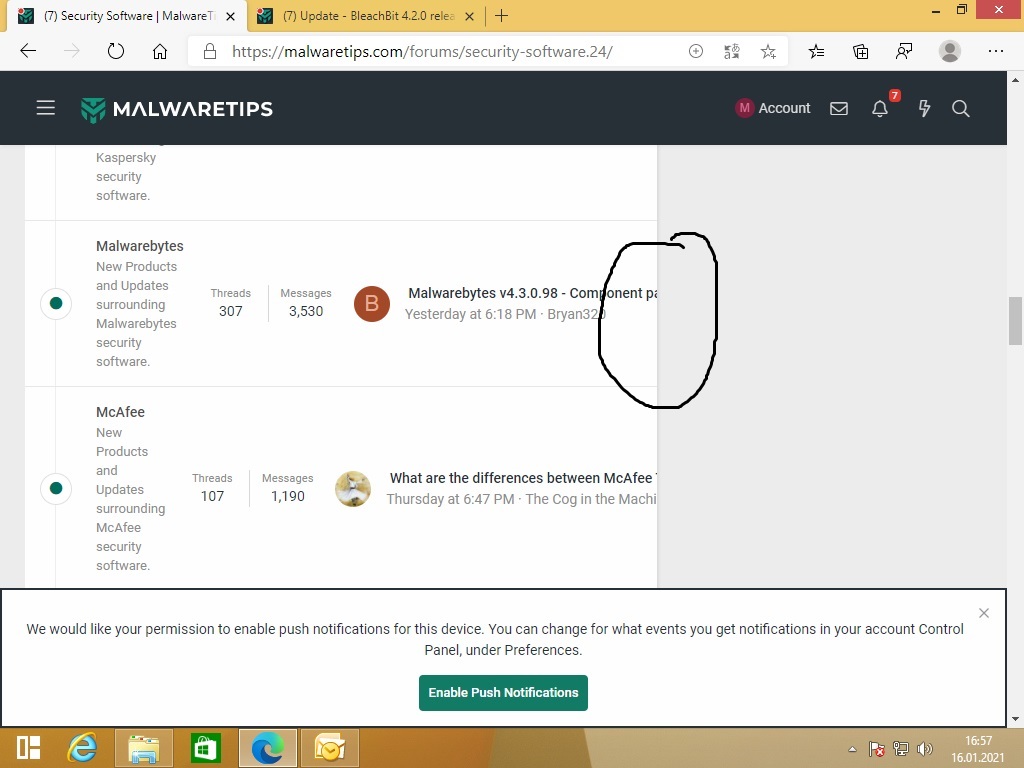Open File Explorer from taskbar
This screenshot has width=1024, height=768.
pyautogui.click(x=144, y=748)
